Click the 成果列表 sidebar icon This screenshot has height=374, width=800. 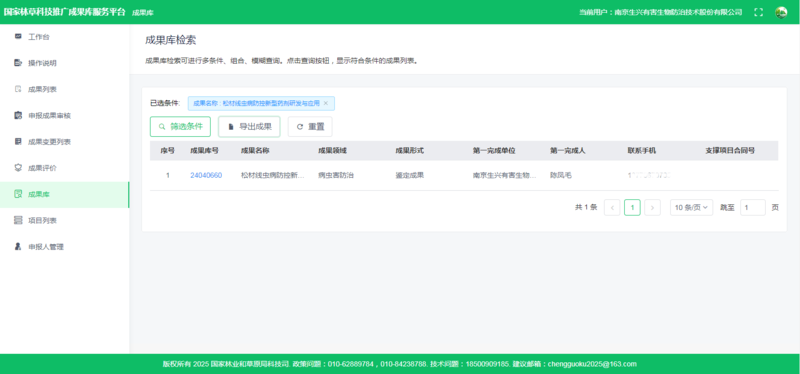(18, 89)
